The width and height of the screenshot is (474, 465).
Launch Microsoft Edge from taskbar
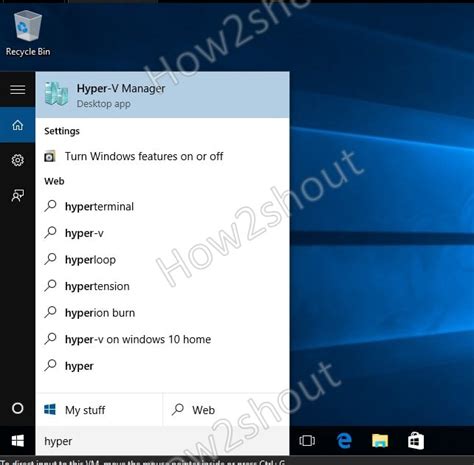click(344, 441)
